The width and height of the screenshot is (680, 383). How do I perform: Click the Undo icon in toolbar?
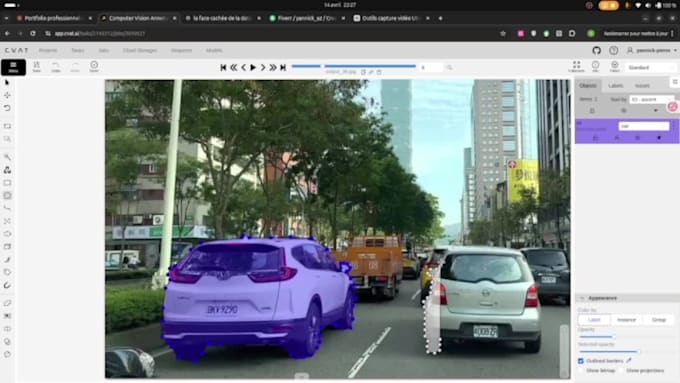[56, 67]
